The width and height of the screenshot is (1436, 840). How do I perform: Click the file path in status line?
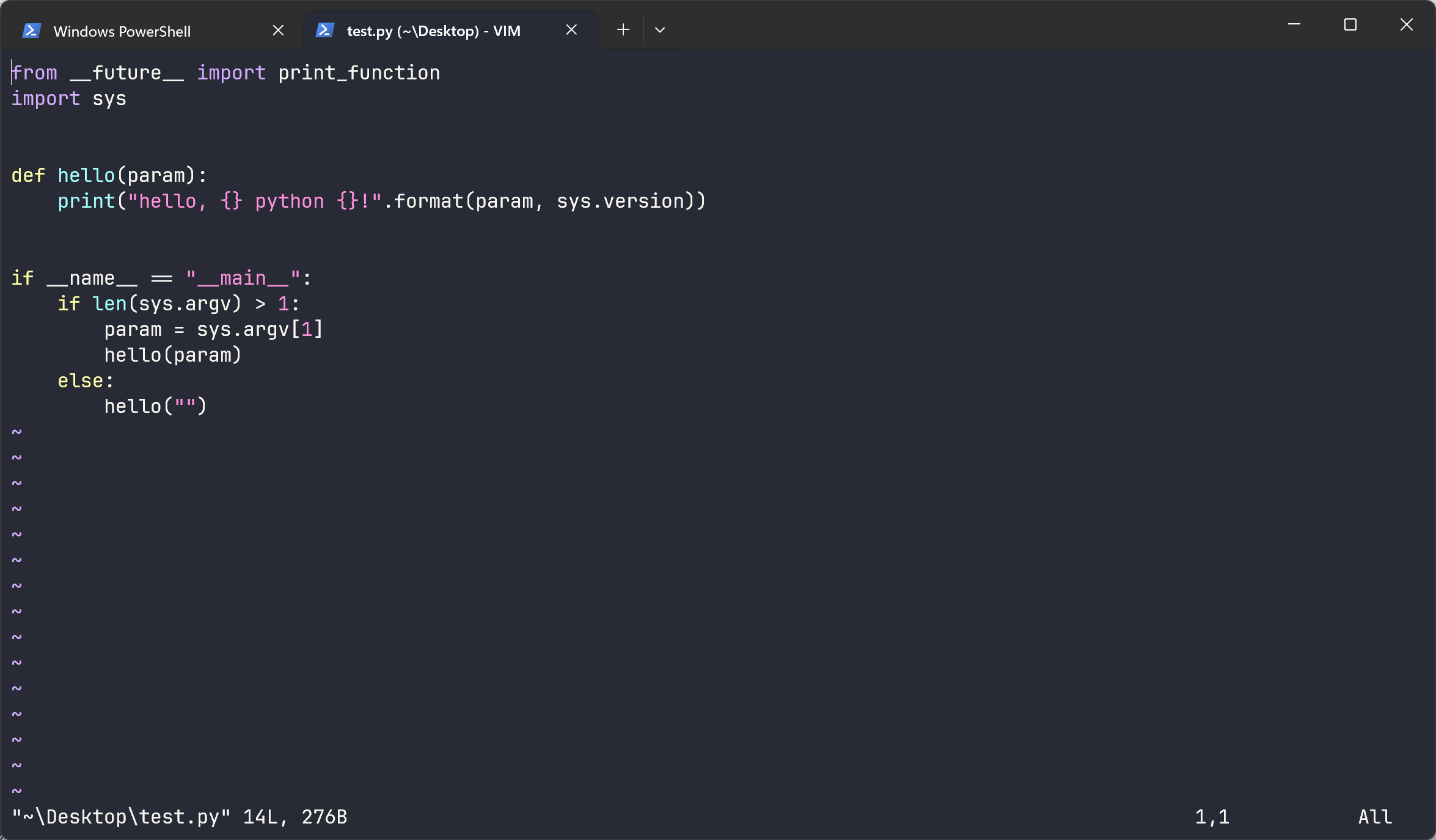(121, 817)
